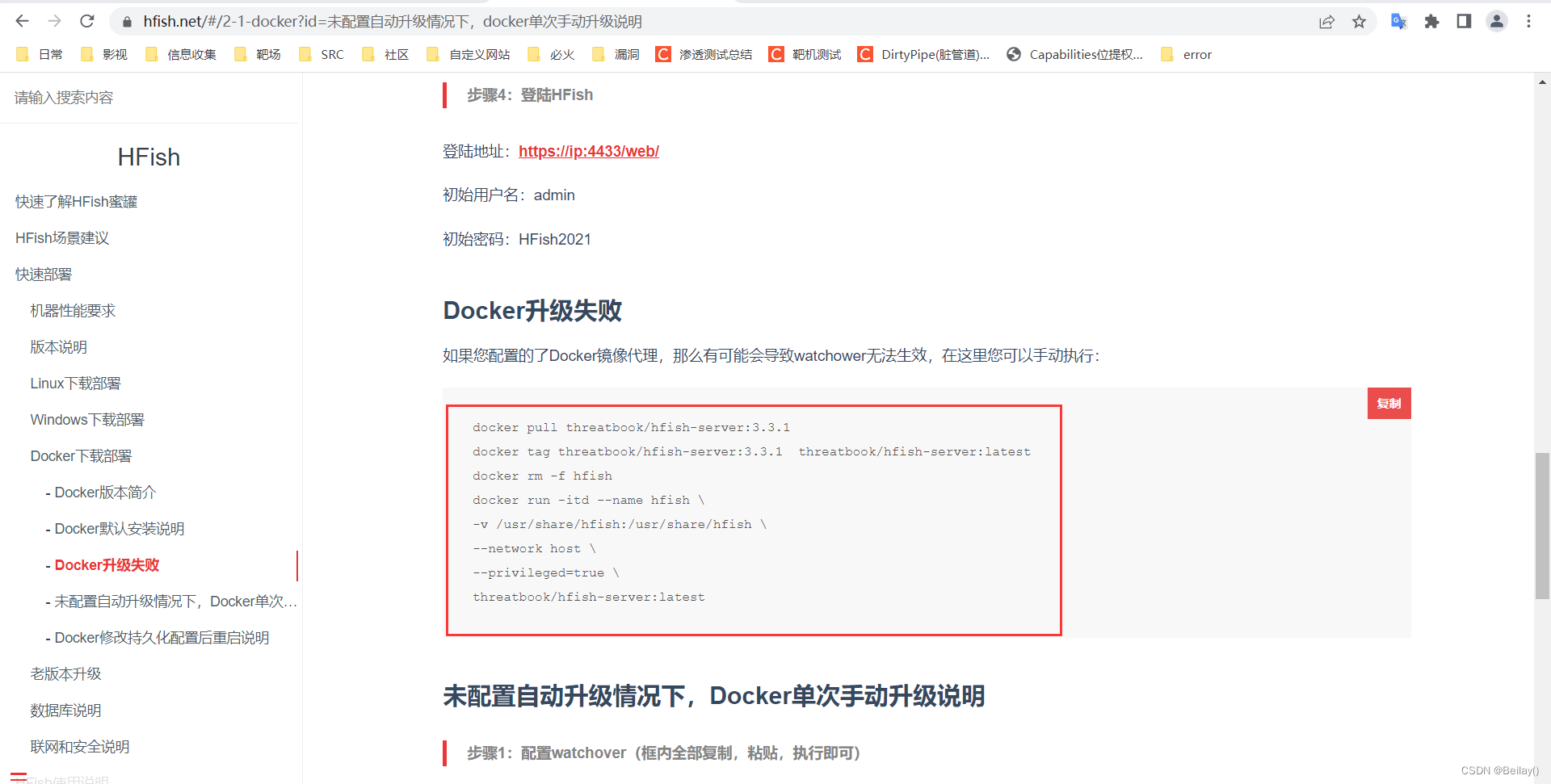Open Linux下载部署 sidebar entry
1551x784 pixels.
coord(75,384)
